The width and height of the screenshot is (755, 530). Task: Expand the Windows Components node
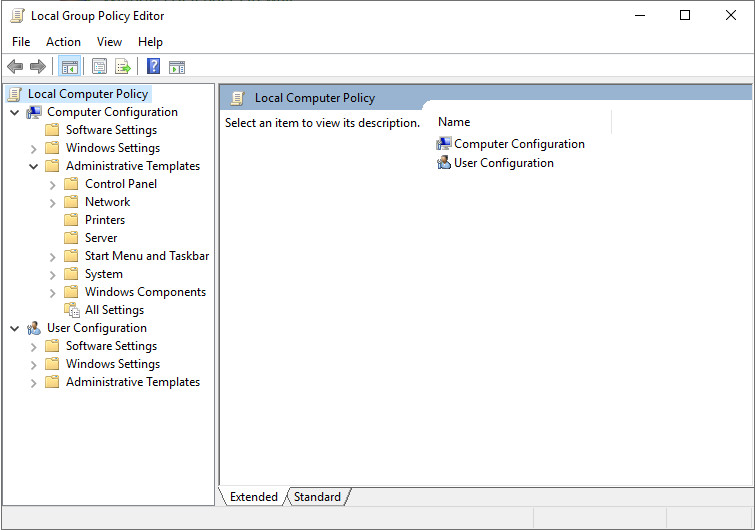coord(53,292)
